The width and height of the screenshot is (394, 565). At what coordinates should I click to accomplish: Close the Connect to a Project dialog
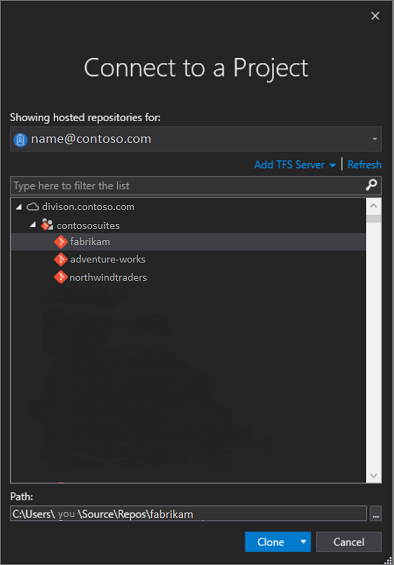[375, 16]
